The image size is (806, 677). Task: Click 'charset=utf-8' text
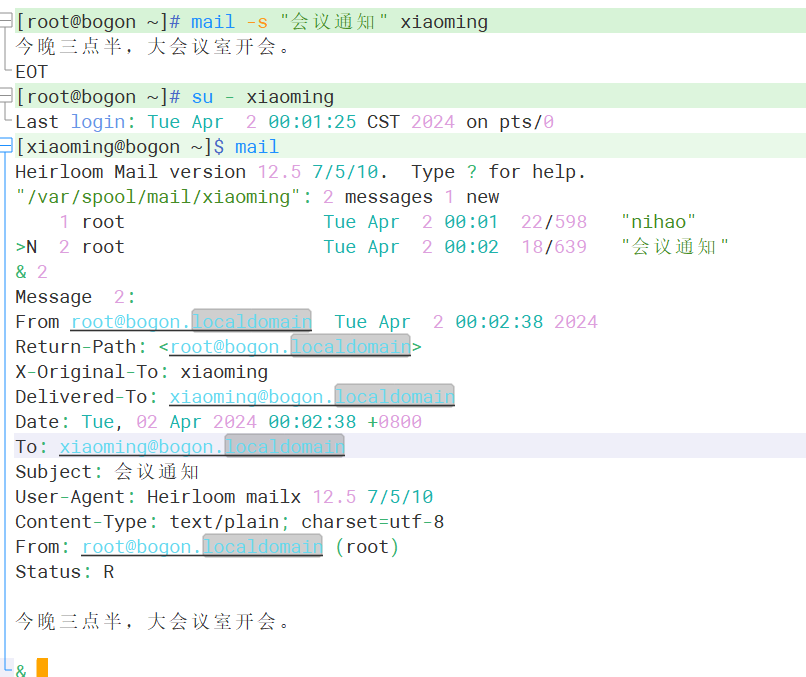(x=372, y=522)
